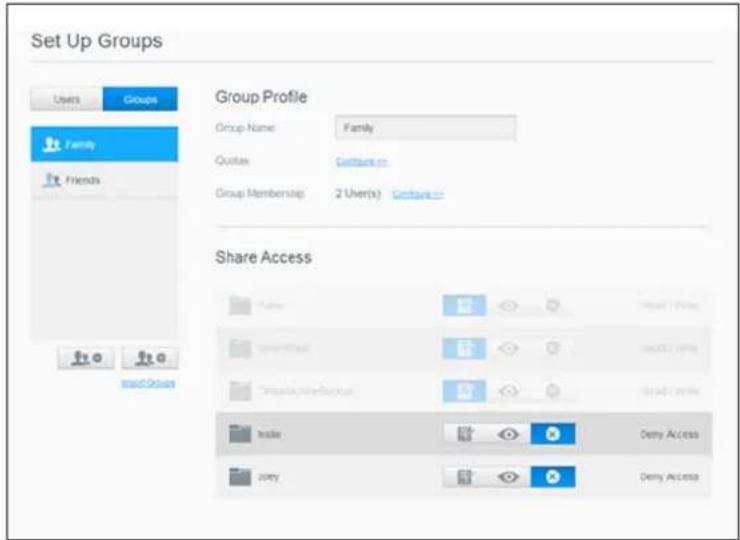Click deny access X for zoey share

[x=553, y=477]
